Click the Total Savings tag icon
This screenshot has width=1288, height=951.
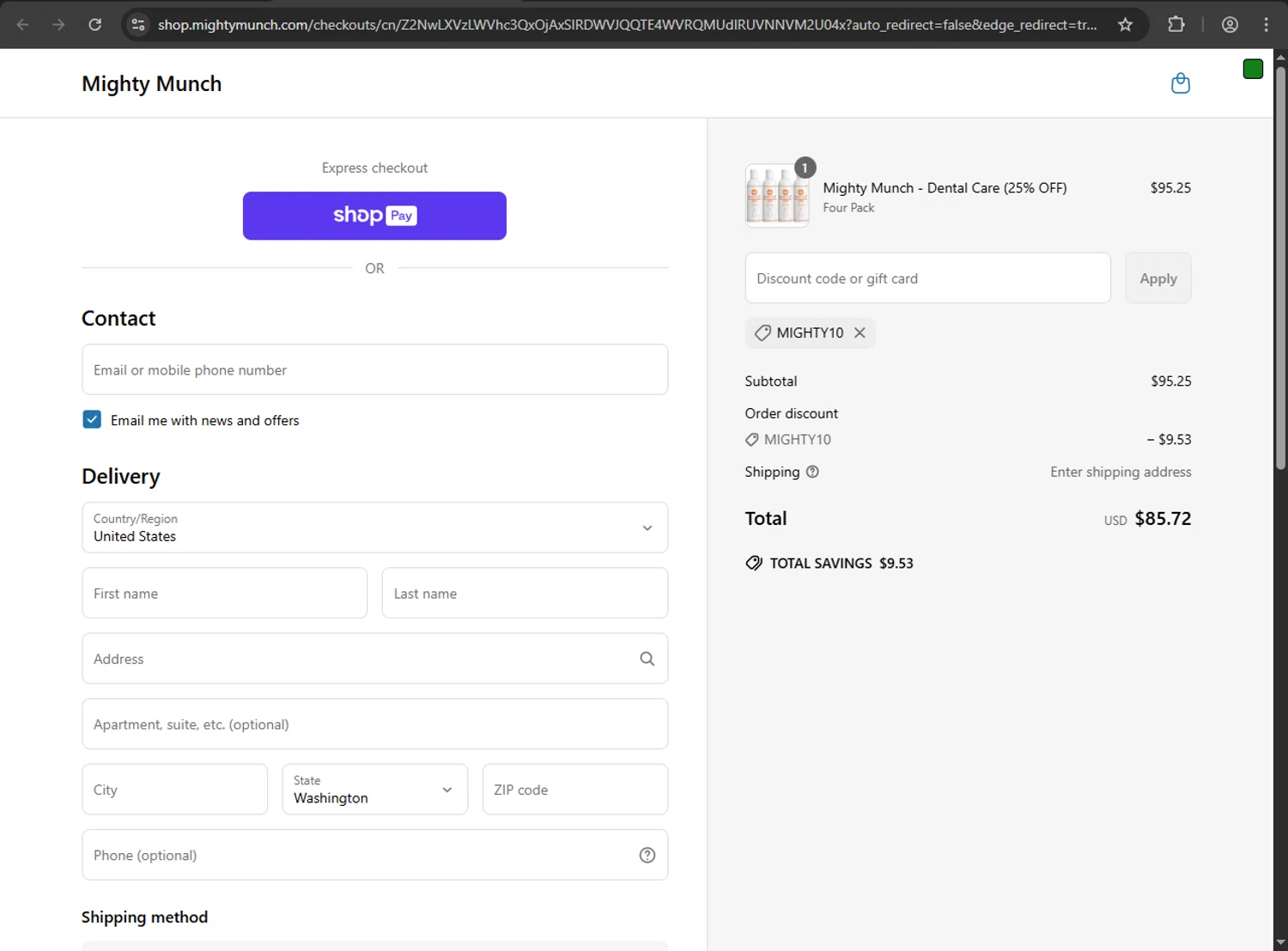pos(754,564)
